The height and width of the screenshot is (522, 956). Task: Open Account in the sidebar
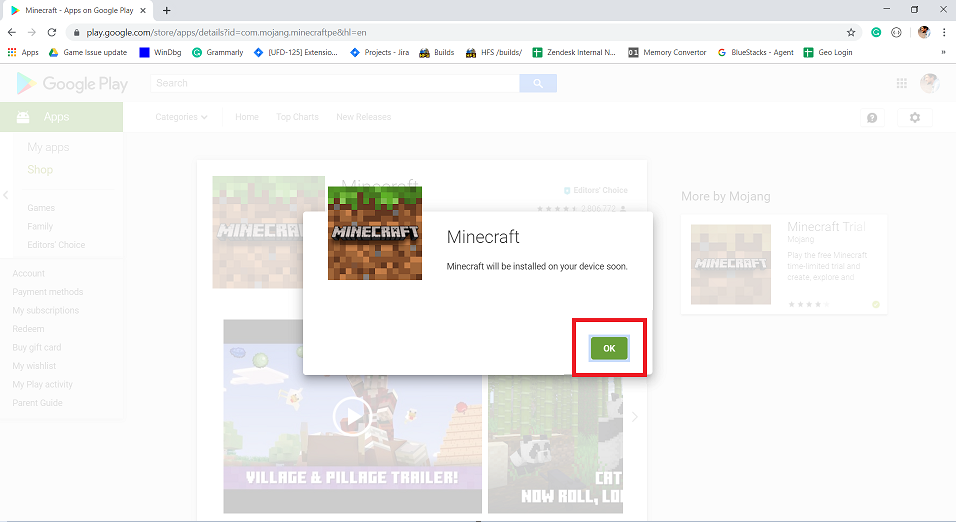pos(29,273)
